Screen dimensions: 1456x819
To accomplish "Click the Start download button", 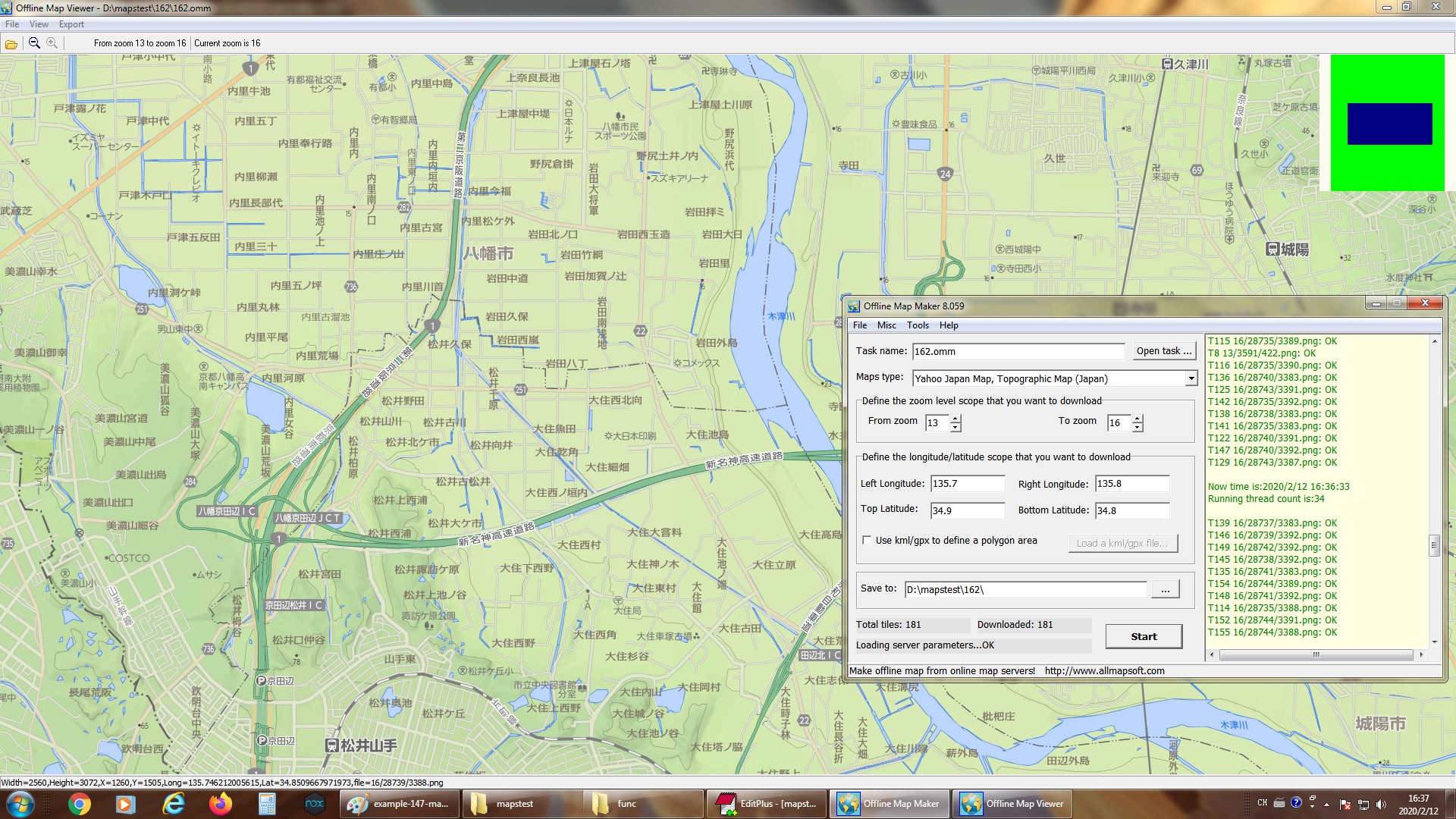I will (1144, 636).
